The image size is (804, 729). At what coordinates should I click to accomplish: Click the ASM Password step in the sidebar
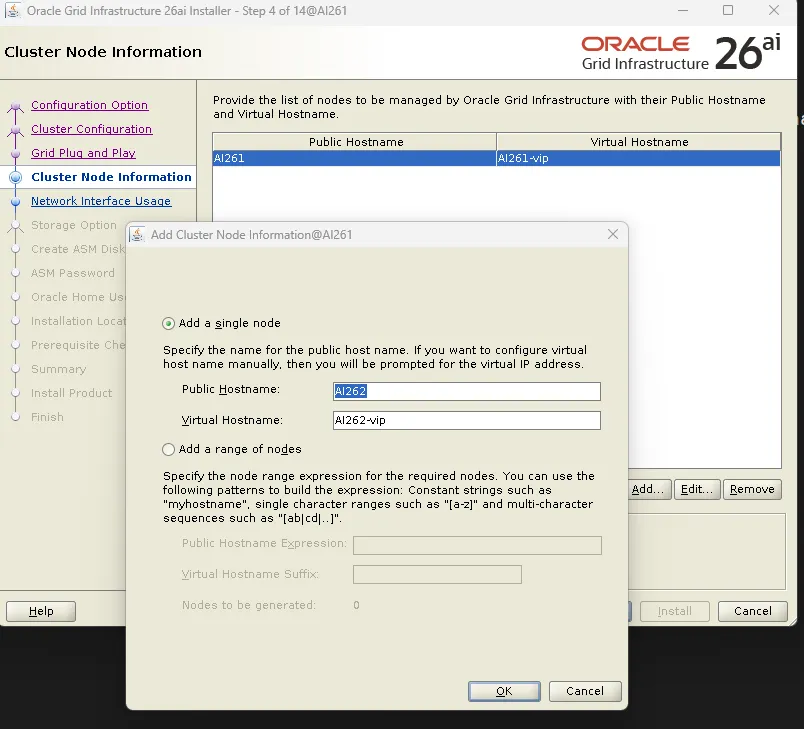tap(73, 273)
